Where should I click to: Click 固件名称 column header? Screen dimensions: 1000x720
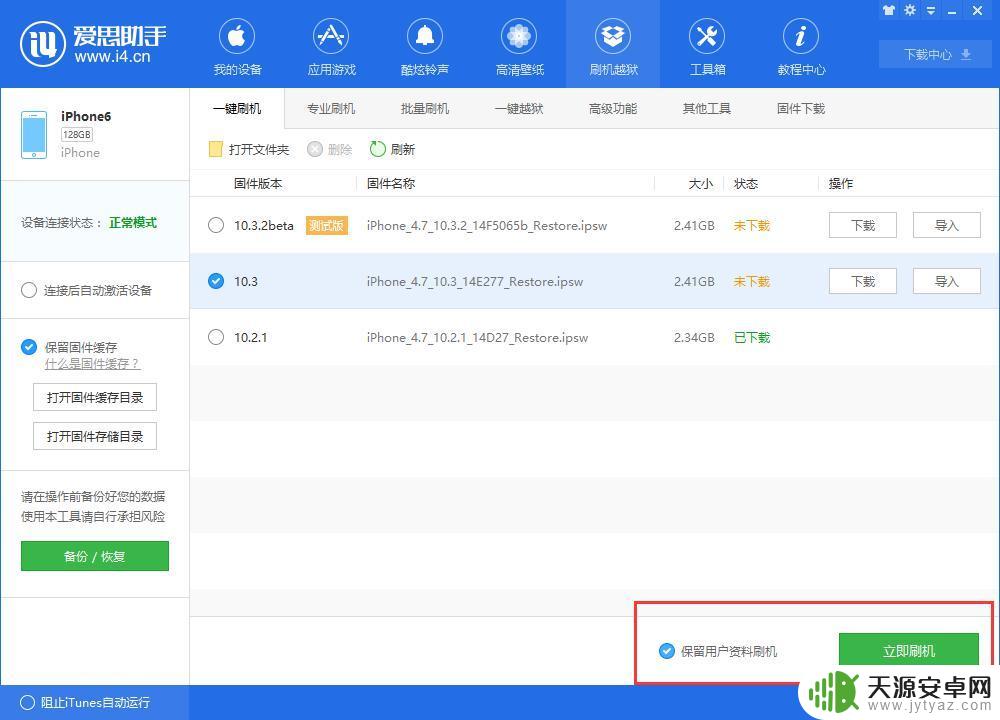391,184
